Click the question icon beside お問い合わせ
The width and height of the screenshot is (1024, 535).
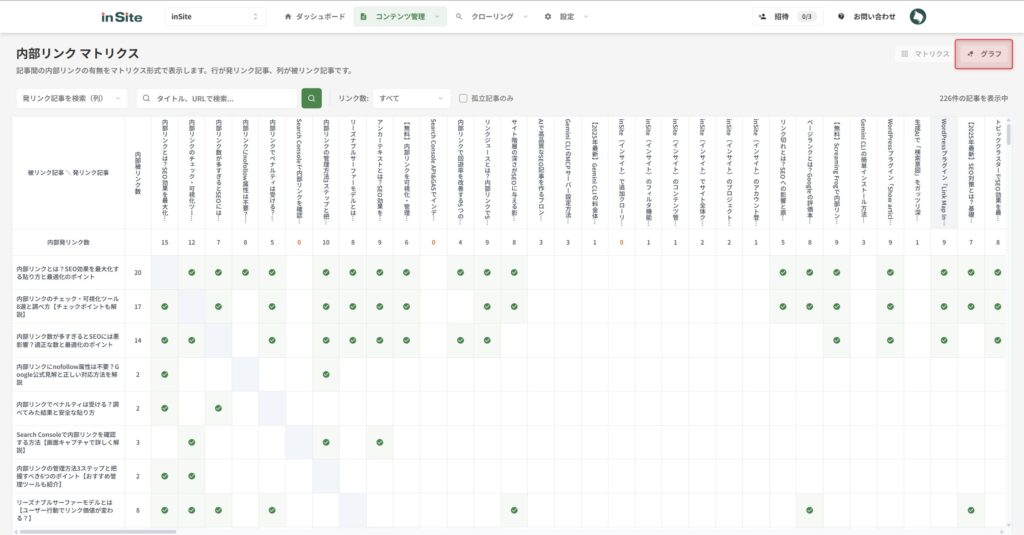pos(841,17)
